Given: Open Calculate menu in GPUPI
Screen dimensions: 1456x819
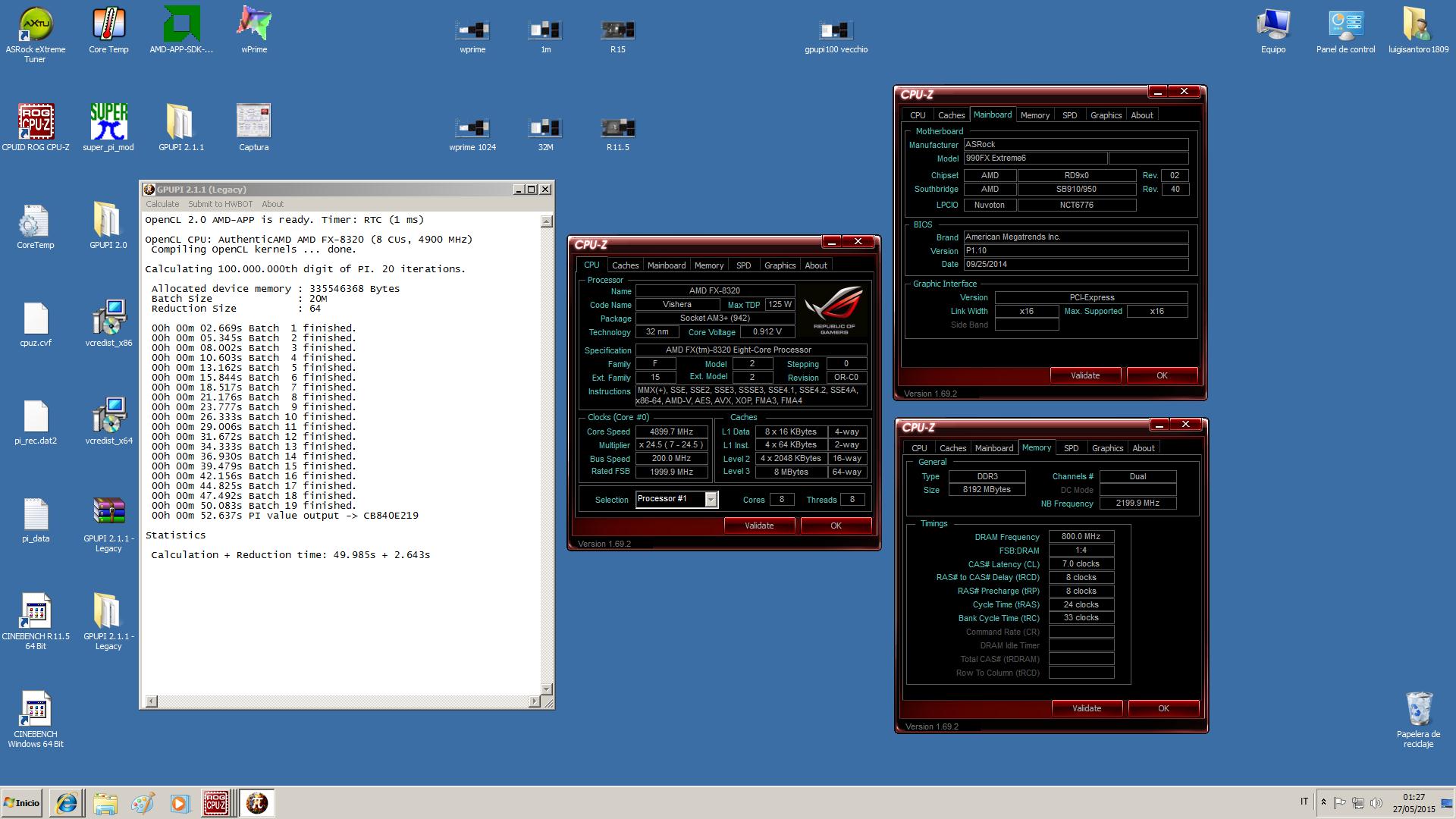Looking at the screenshot, I should [162, 204].
